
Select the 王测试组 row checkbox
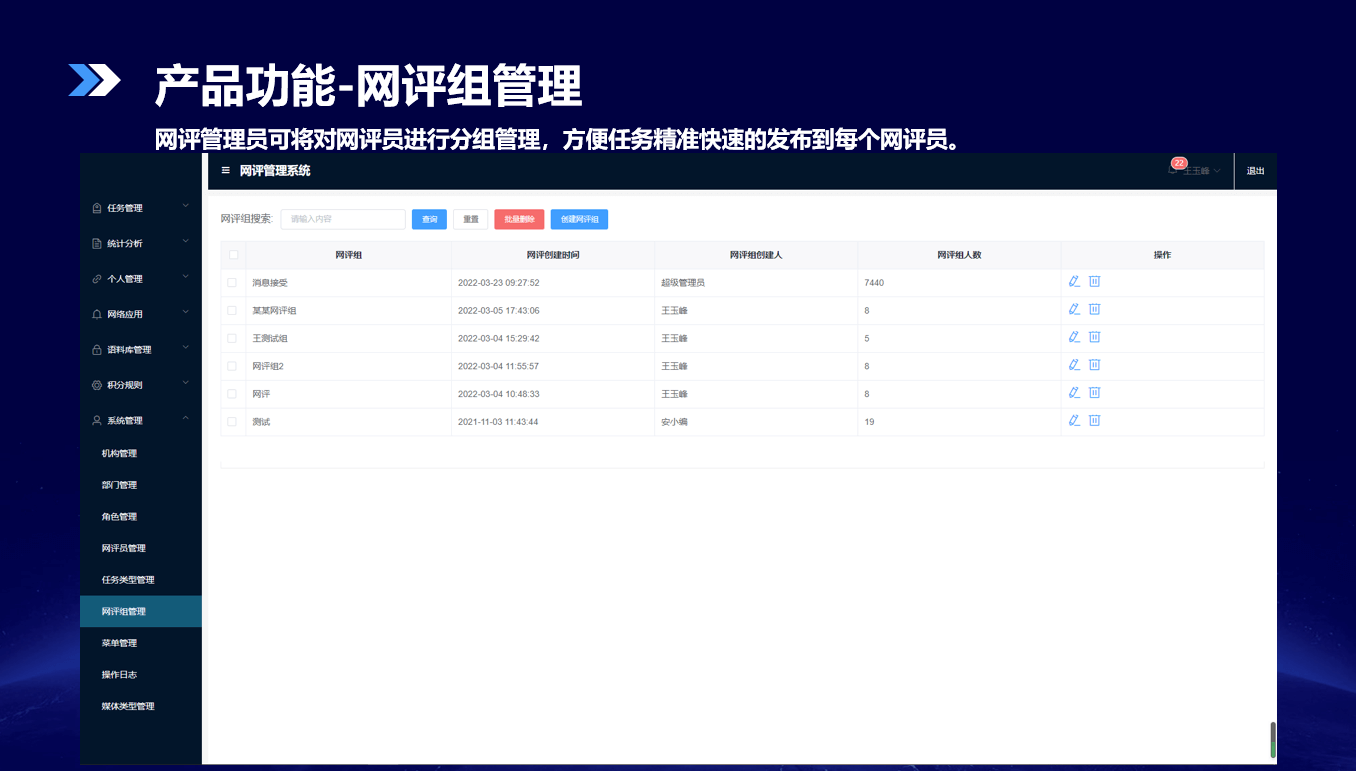coord(232,338)
